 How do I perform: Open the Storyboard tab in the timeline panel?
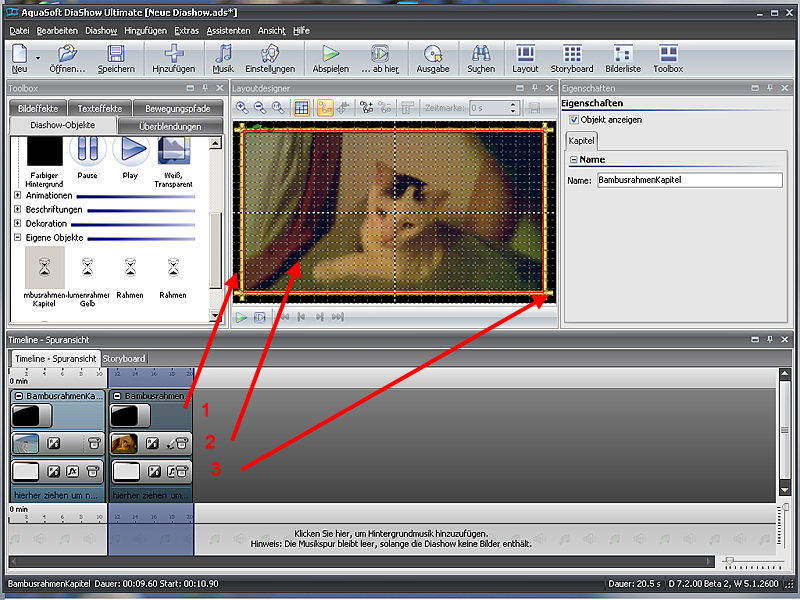pyautogui.click(x=124, y=358)
